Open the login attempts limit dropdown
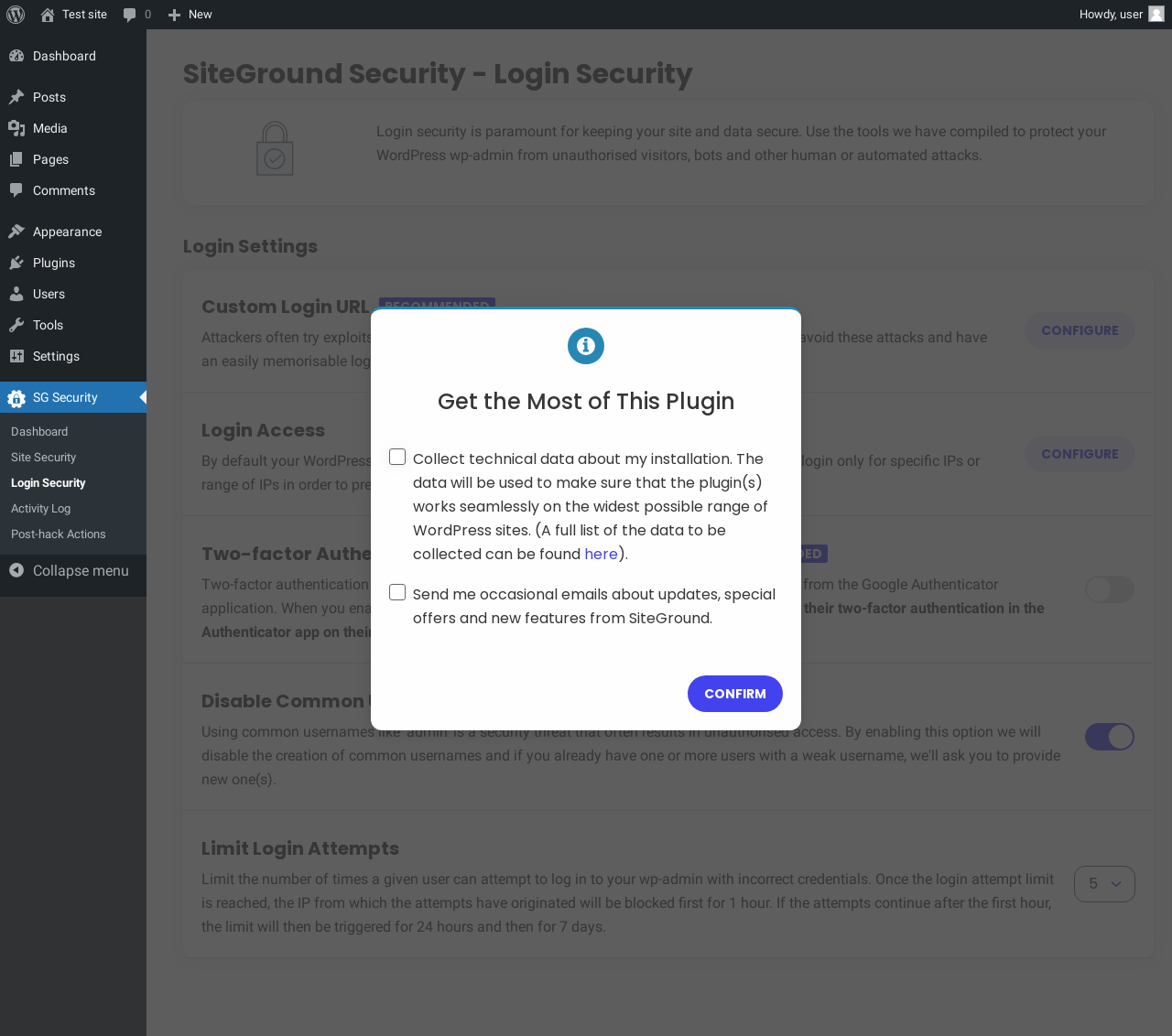This screenshot has width=1172, height=1036. tap(1104, 884)
